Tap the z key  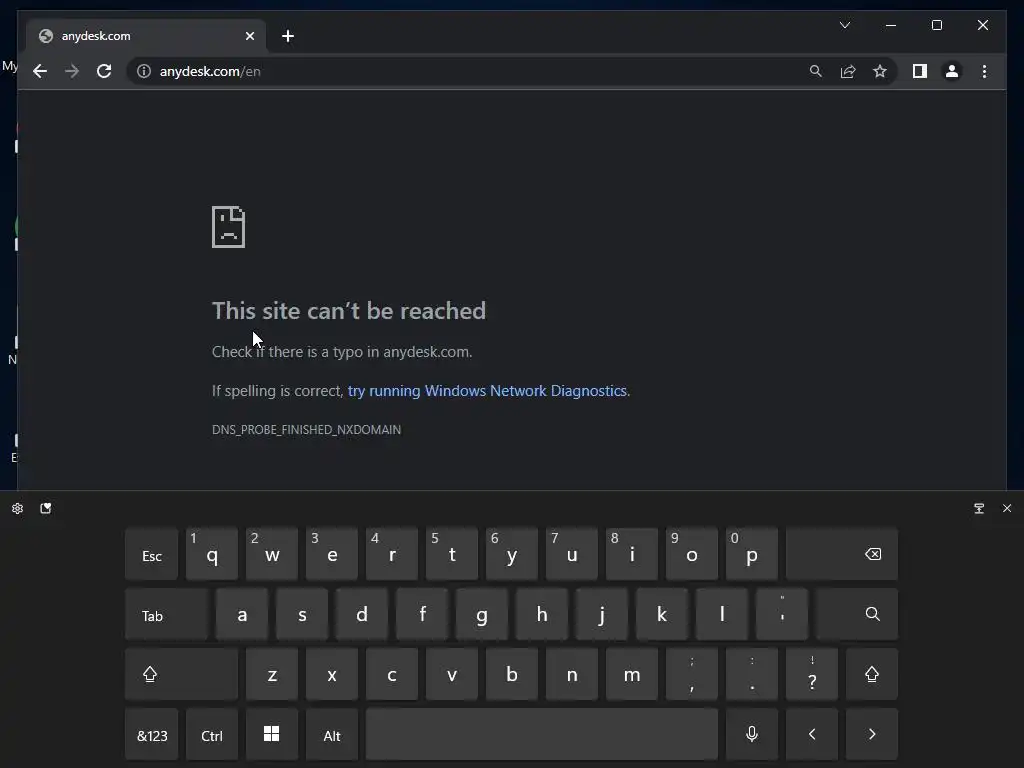point(272,675)
